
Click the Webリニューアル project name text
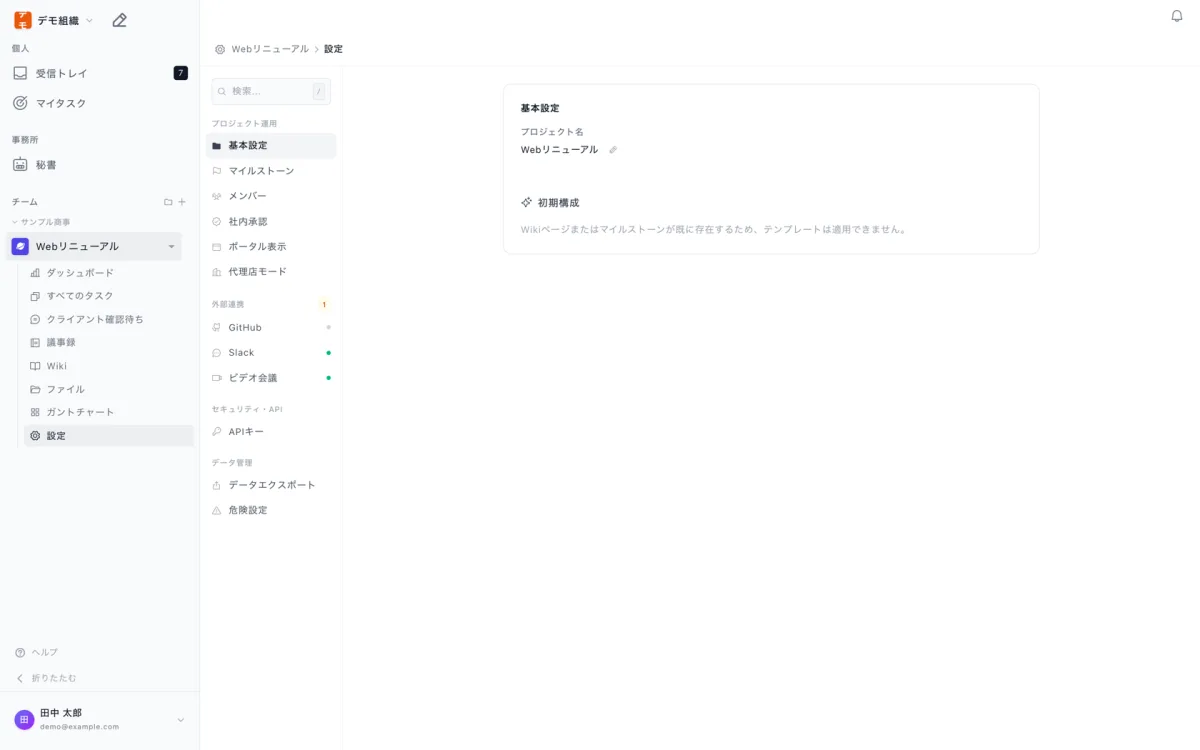point(559,150)
